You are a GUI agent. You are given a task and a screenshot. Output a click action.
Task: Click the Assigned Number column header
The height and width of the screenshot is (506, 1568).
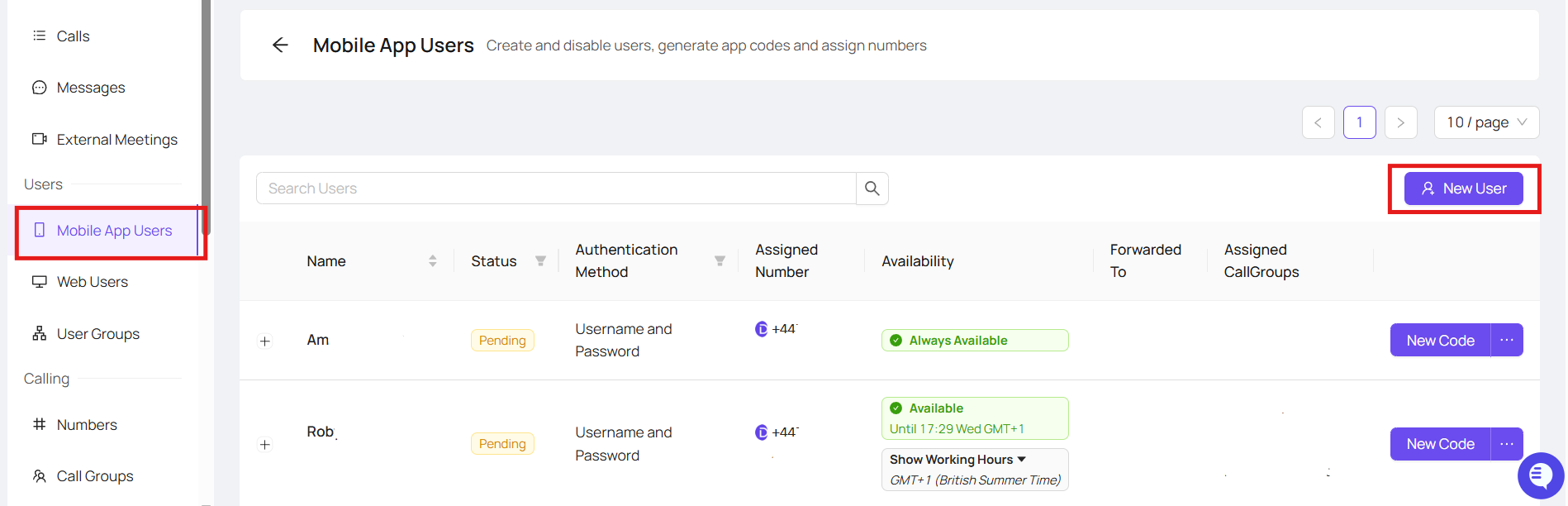click(x=786, y=261)
